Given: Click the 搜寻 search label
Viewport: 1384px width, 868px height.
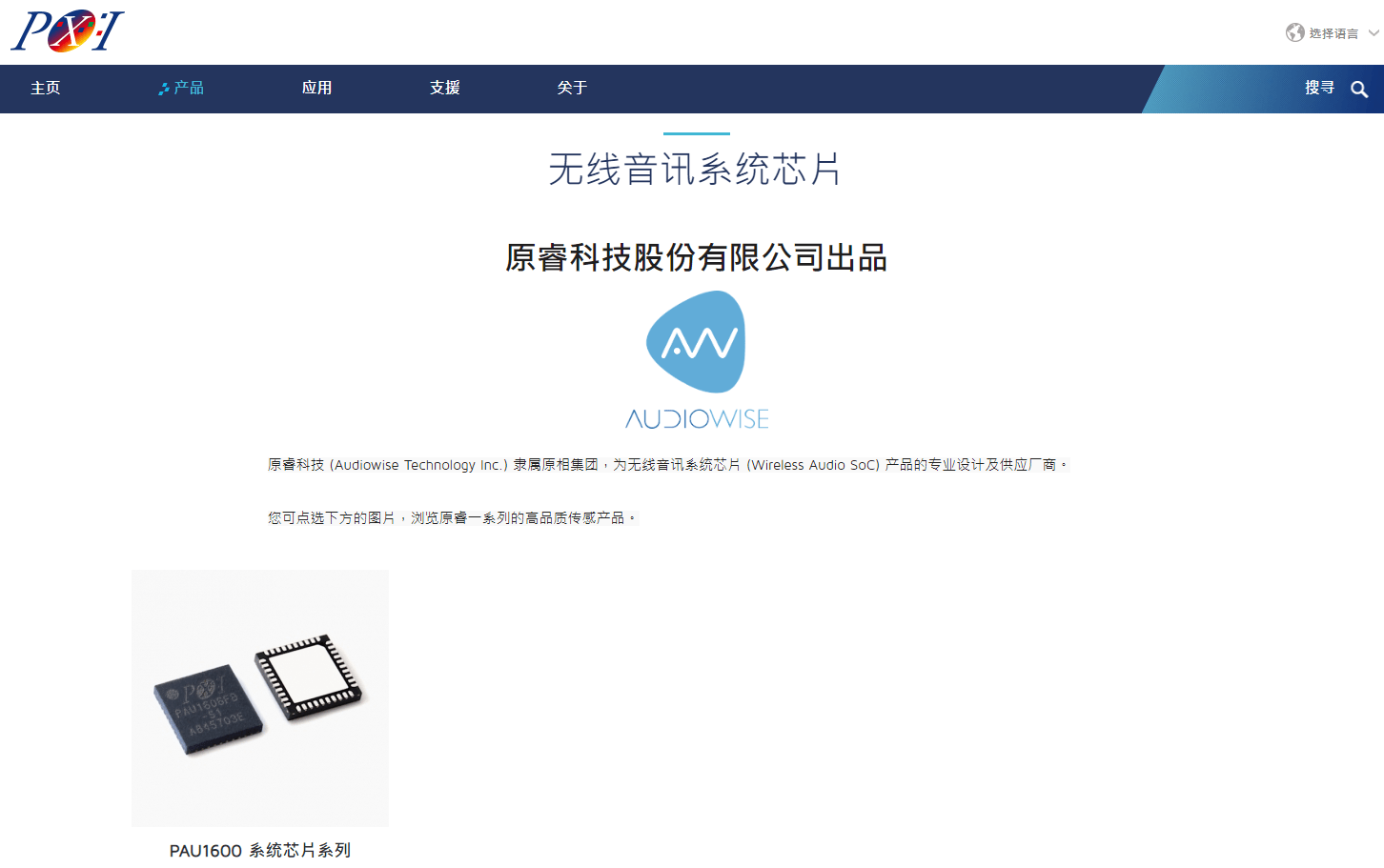Looking at the screenshot, I should click(x=1320, y=88).
